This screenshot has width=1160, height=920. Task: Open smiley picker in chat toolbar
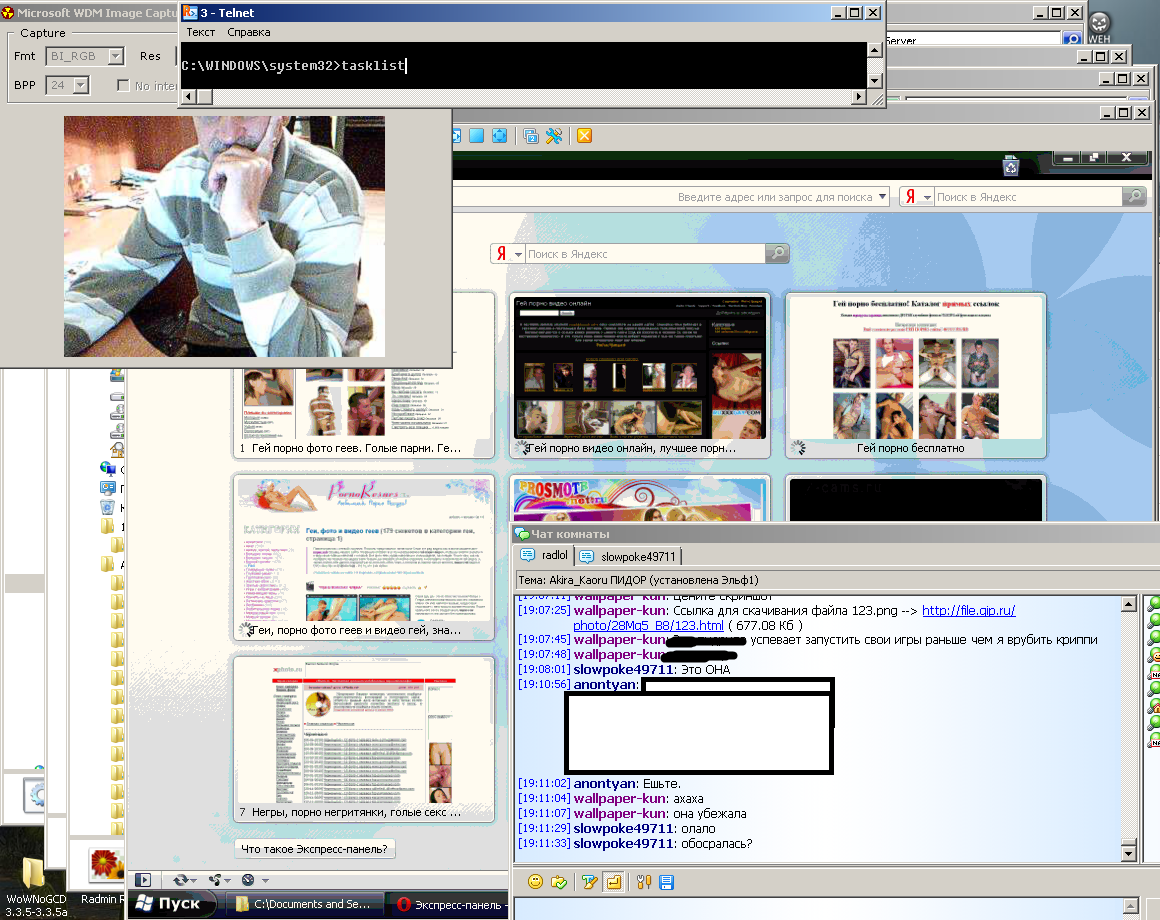point(535,882)
